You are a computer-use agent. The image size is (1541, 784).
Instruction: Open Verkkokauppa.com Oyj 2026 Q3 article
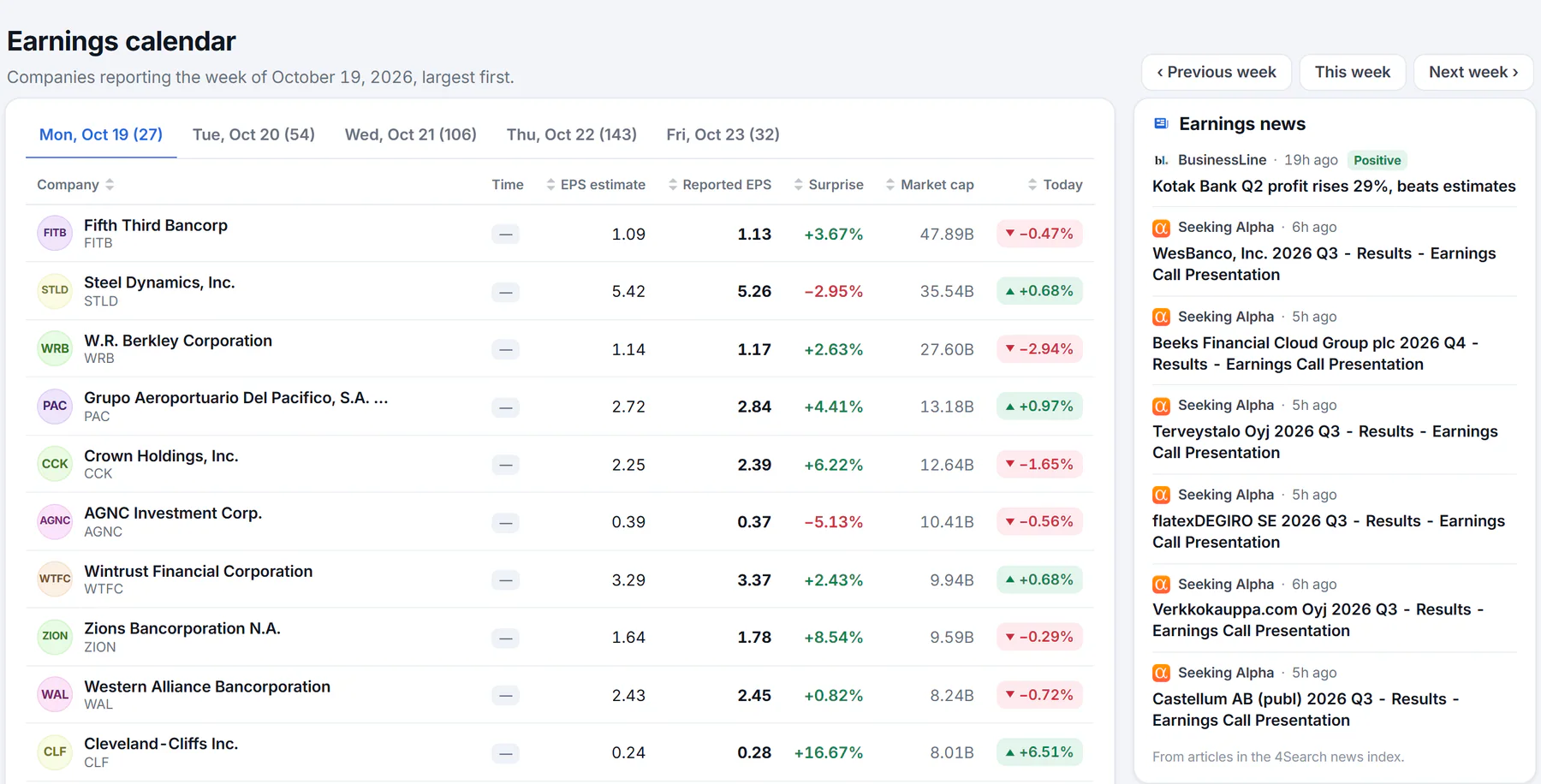(x=1318, y=620)
